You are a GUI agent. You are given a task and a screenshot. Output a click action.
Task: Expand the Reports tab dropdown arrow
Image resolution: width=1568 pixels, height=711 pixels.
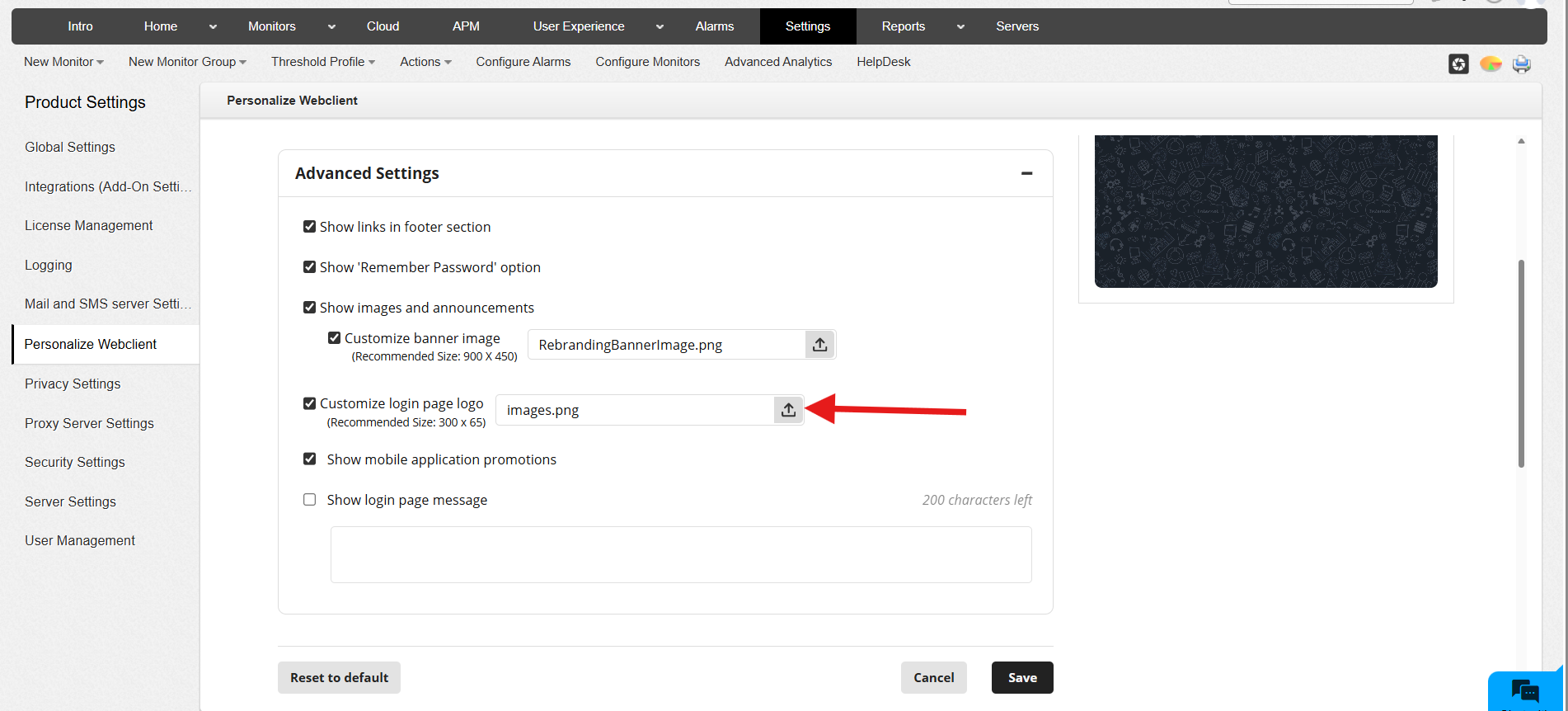click(x=960, y=26)
